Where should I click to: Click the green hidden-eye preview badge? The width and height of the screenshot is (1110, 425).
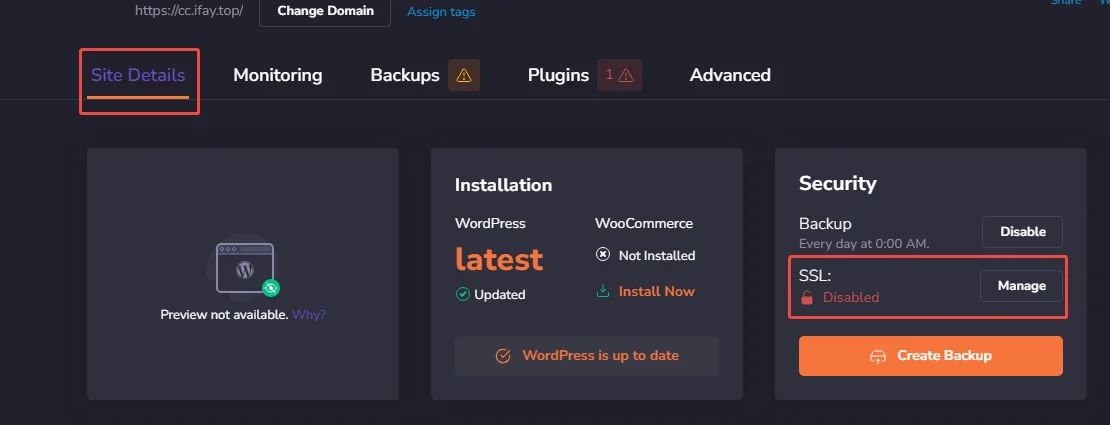click(x=270, y=288)
